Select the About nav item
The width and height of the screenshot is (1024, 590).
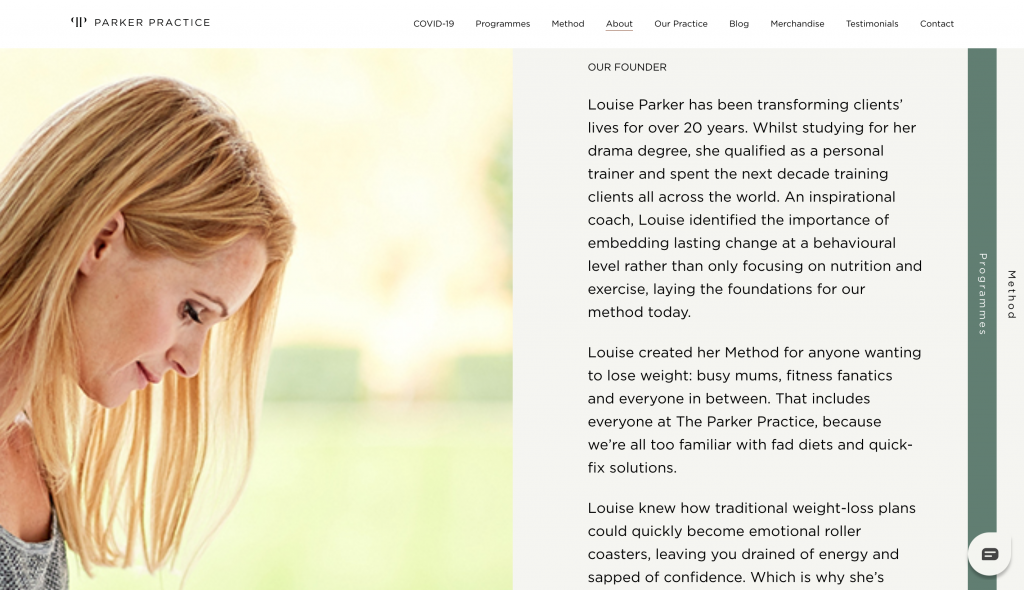[x=619, y=24]
